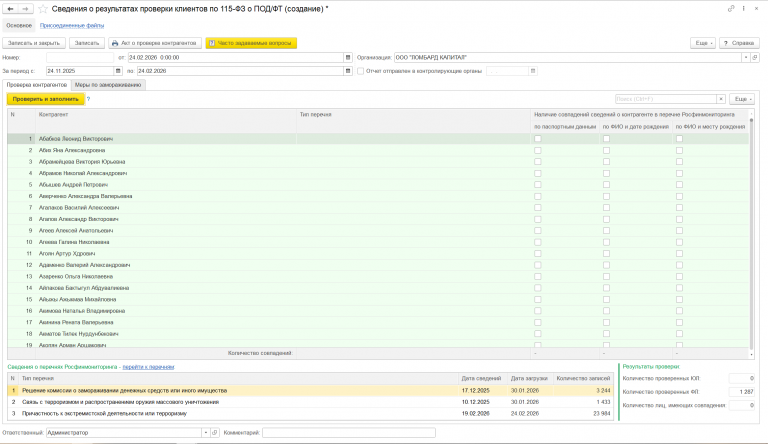Click the contractors table vertical scrollbar
768x444 pixels.
tap(751, 233)
